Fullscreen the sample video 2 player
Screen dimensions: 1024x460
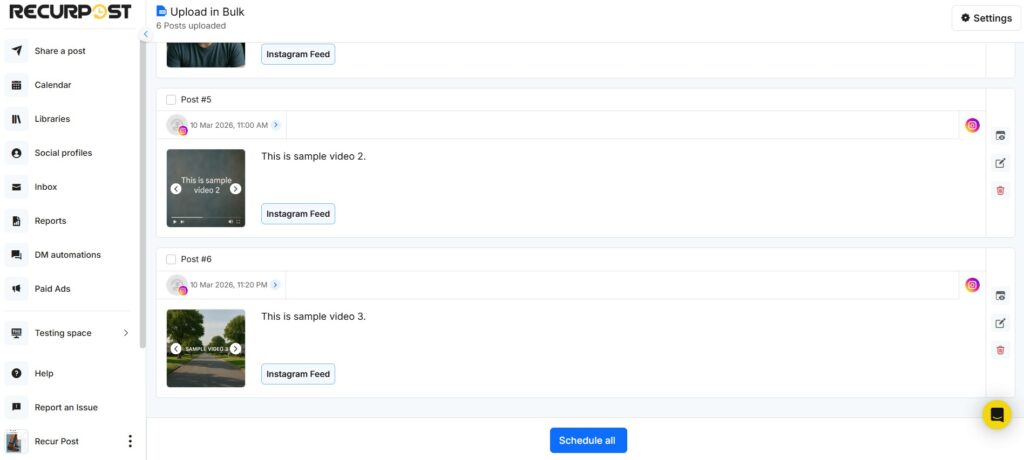[238, 222]
